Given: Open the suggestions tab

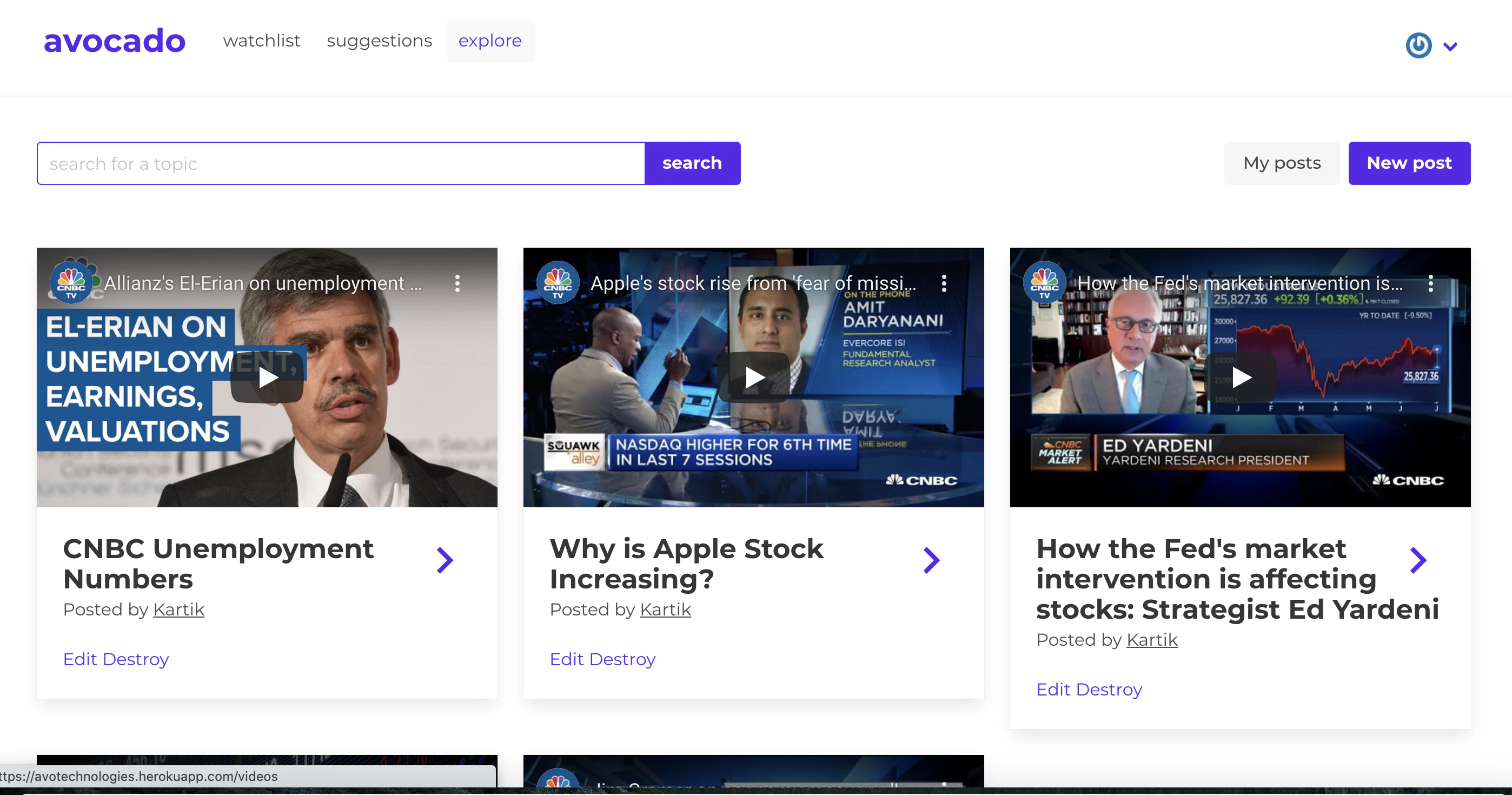Looking at the screenshot, I should (x=379, y=41).
